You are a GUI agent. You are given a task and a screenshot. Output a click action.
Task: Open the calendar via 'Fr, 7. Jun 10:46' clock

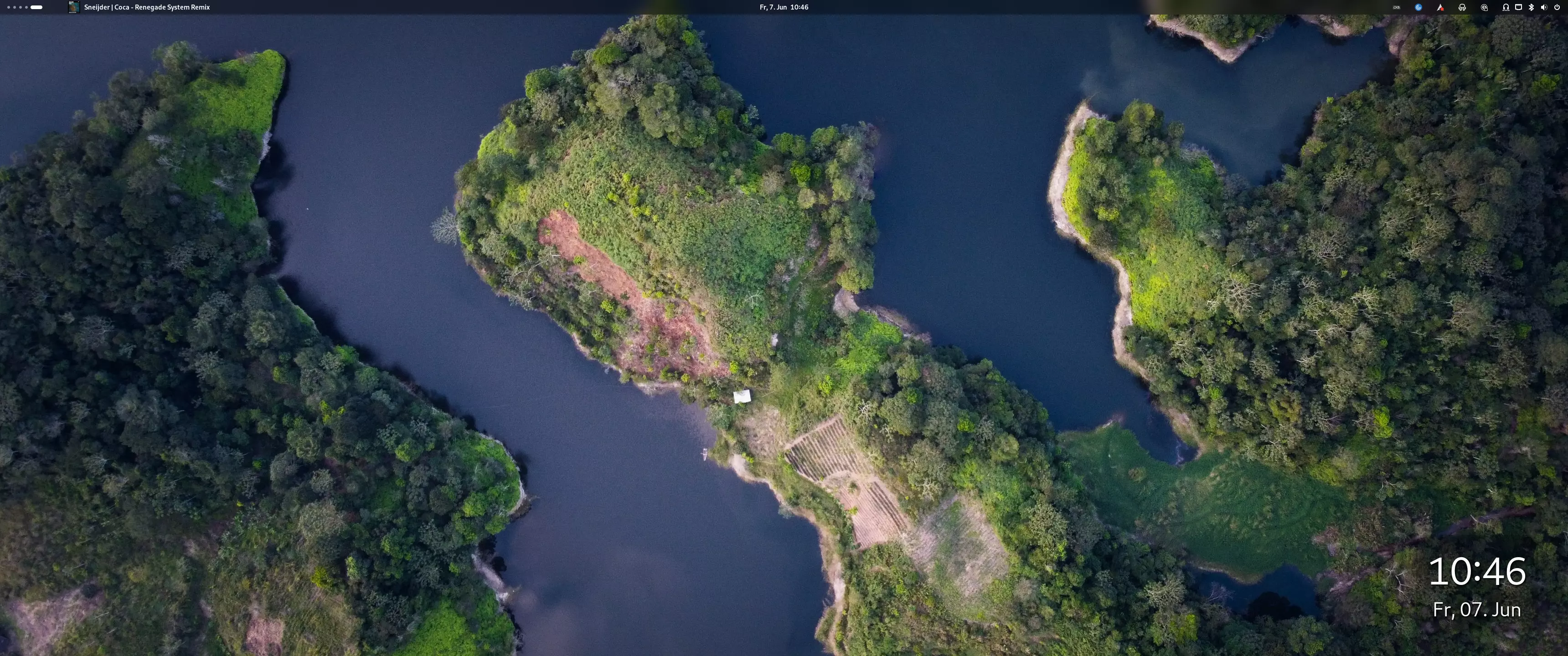tap(784, 7)
